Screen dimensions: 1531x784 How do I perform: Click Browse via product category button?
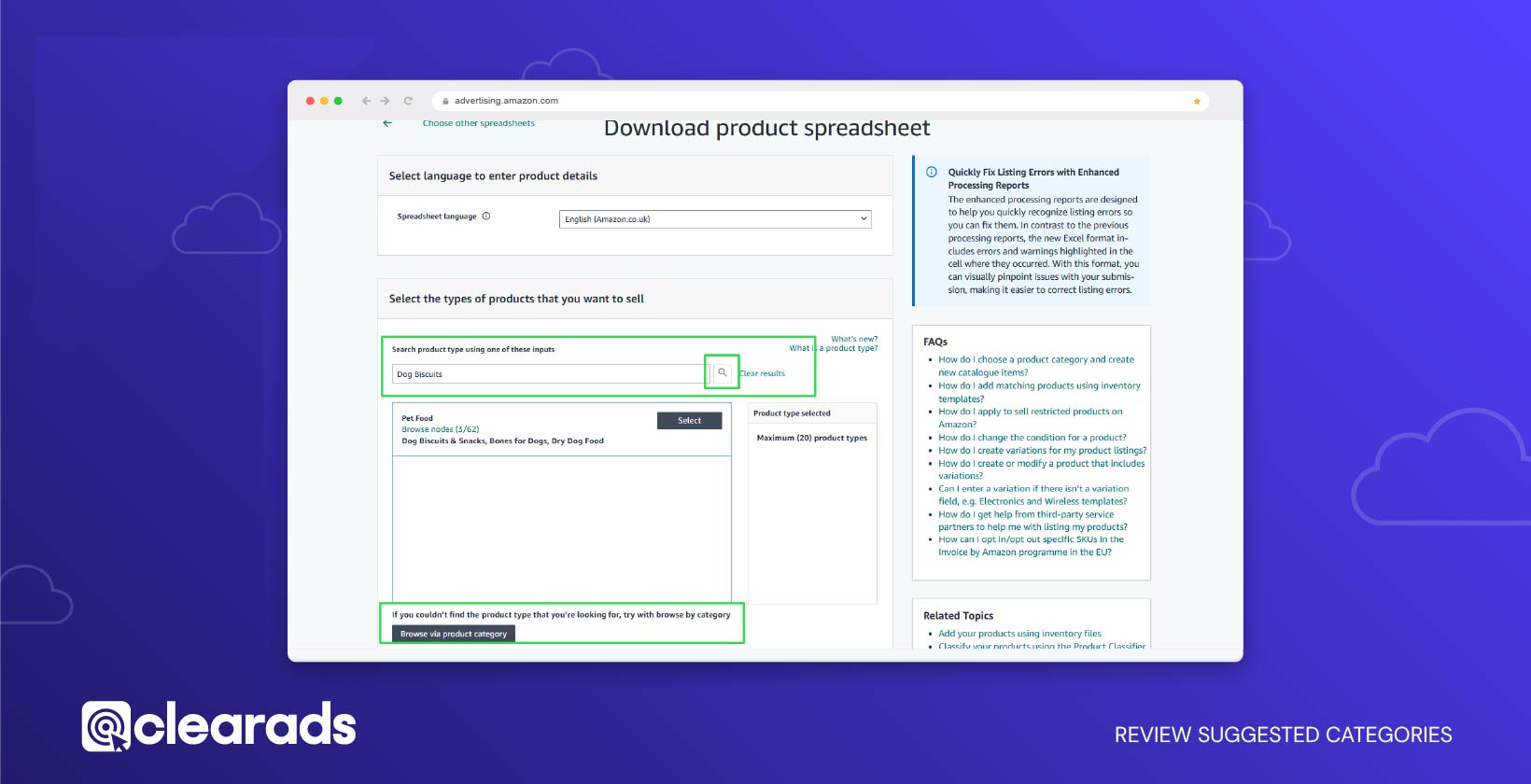click(x=454, y=634)
